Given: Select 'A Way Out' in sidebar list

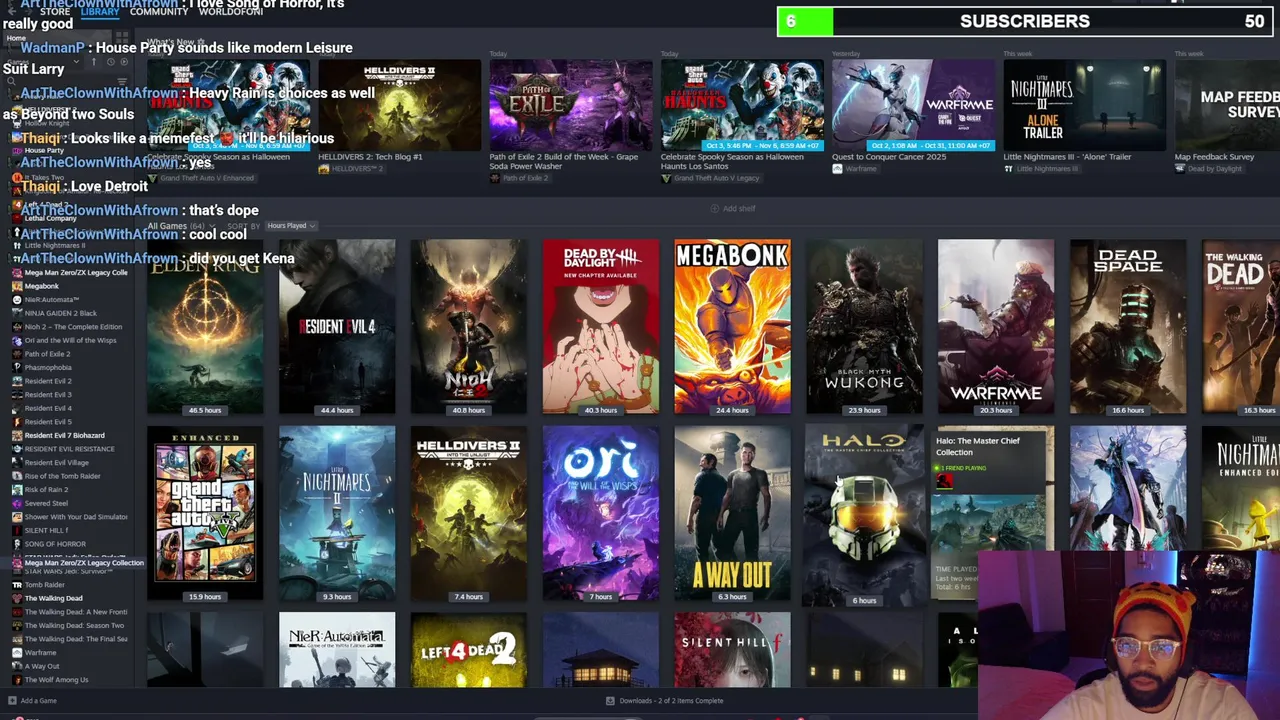Looking at the screenshot, I should (42, 667).
